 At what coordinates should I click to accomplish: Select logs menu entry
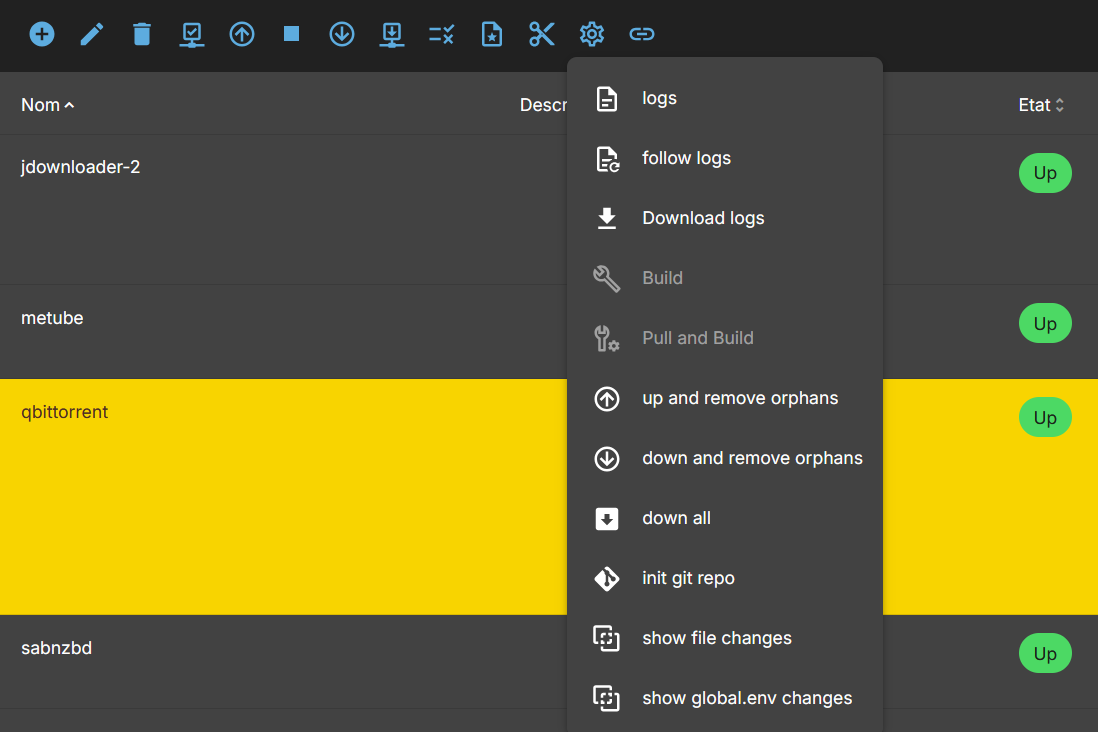pos(725,98)
